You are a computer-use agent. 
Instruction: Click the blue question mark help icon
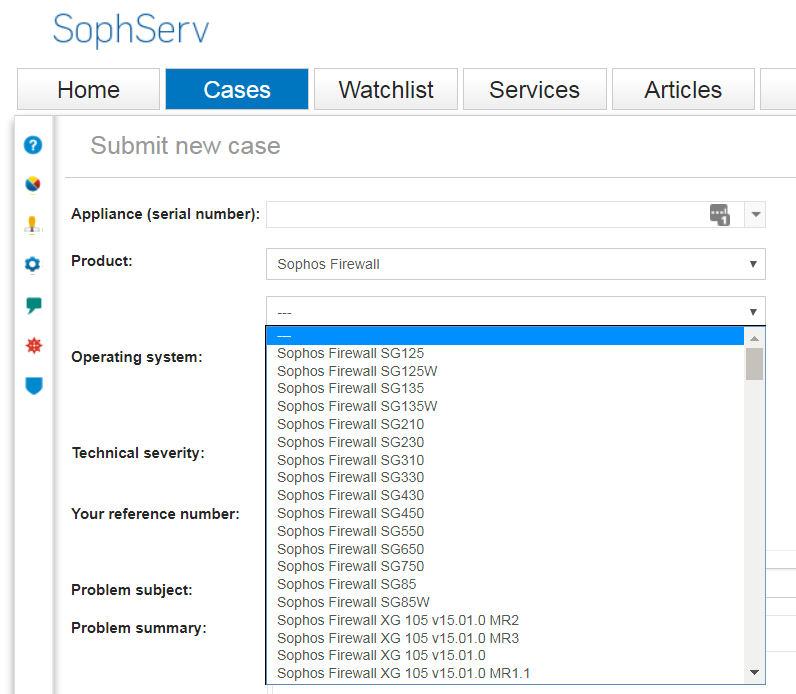[33, 146]
